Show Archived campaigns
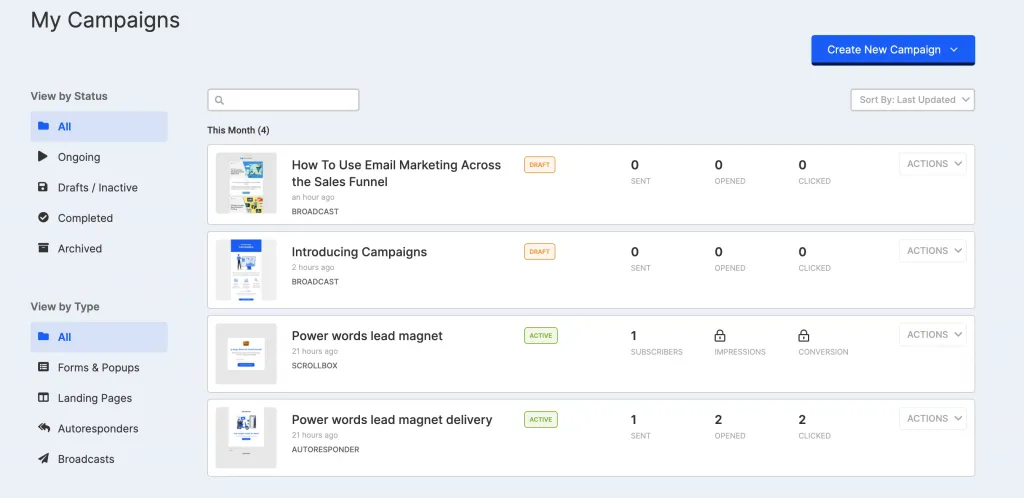Image resolution: width=1024 pixels, height=498 pixels. tap(99, 249)
